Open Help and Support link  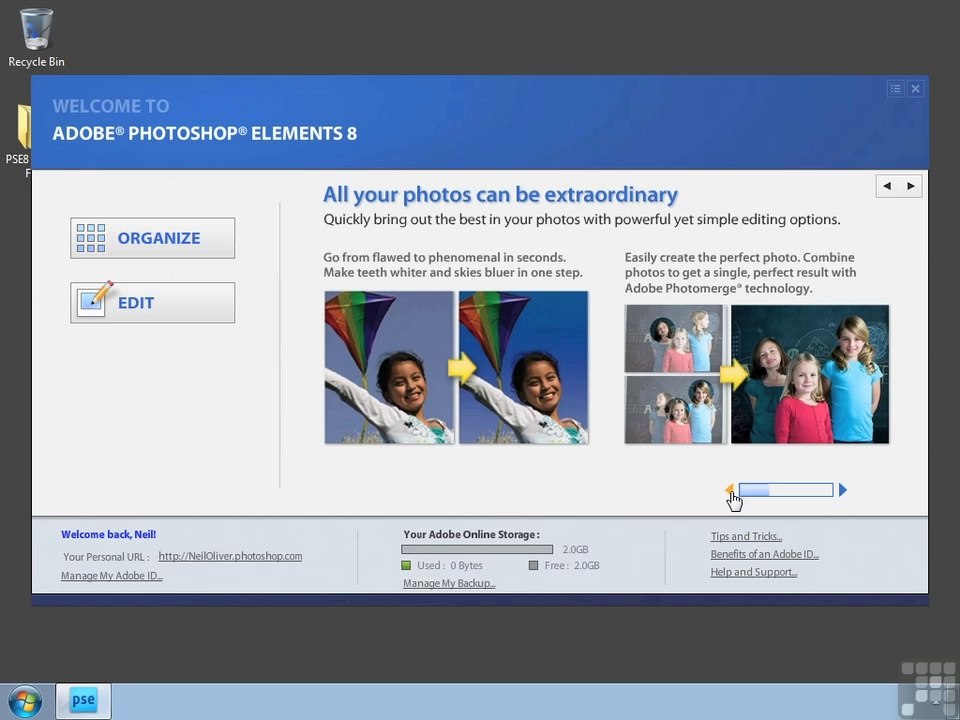(x=754, y=572)
